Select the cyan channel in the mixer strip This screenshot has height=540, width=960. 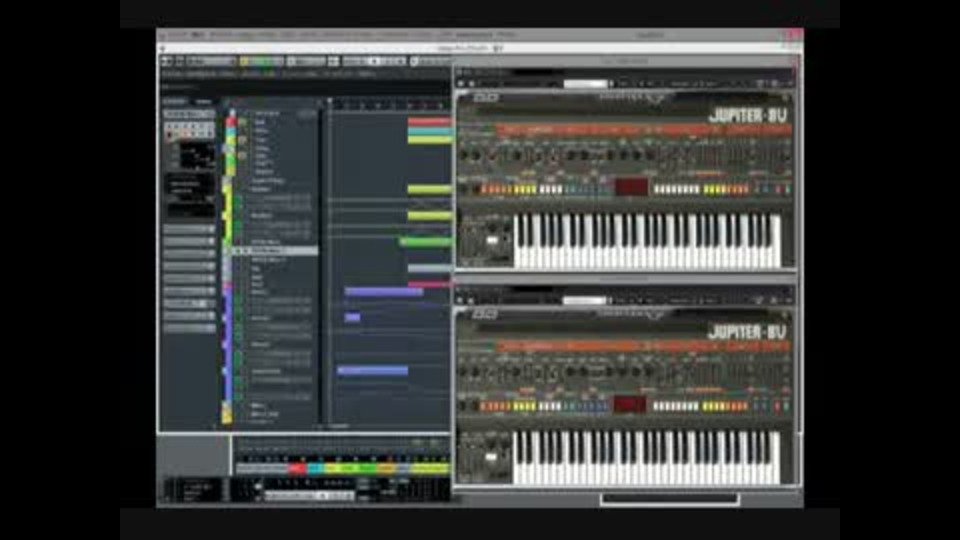pyautogui.click(x=315, y=468)
